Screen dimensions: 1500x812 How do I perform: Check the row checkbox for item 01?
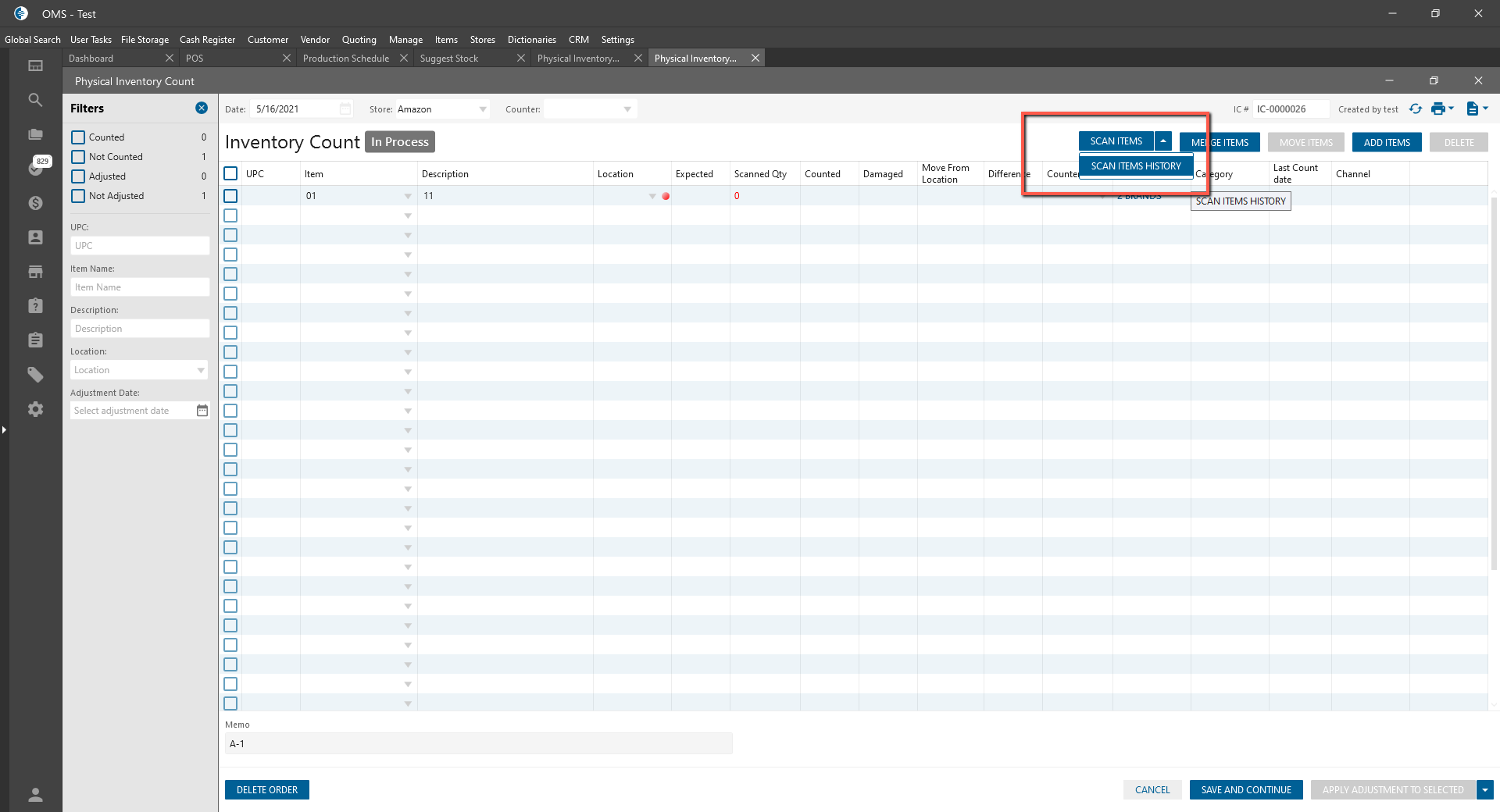(x=230, y=196)
